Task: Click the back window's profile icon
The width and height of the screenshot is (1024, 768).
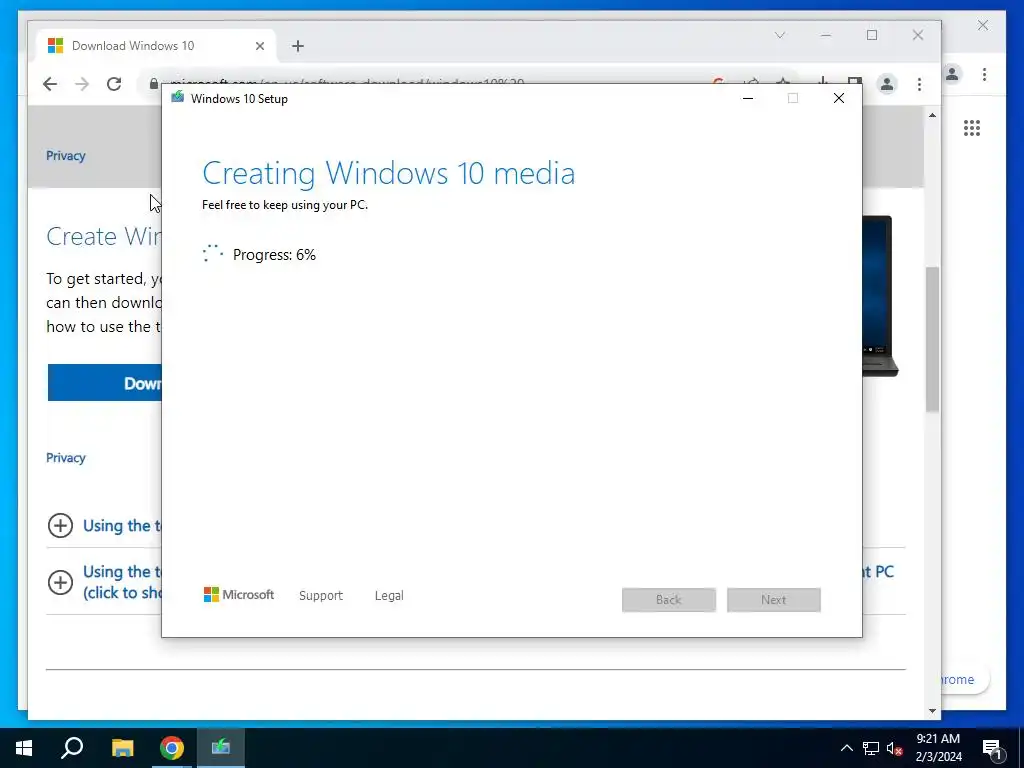Action: (x=952, y=74)
